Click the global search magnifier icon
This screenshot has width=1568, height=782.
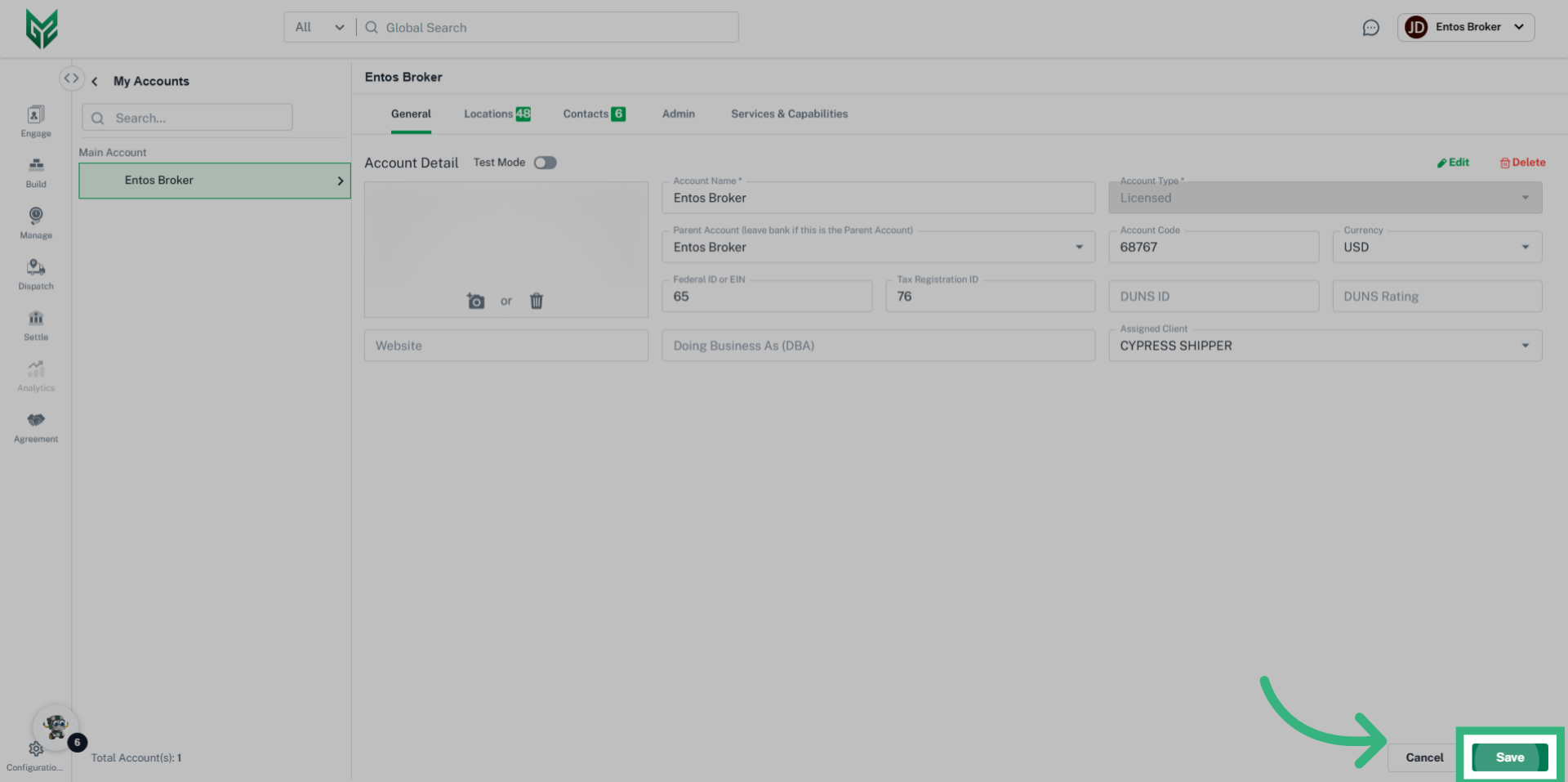pos(372,27)
